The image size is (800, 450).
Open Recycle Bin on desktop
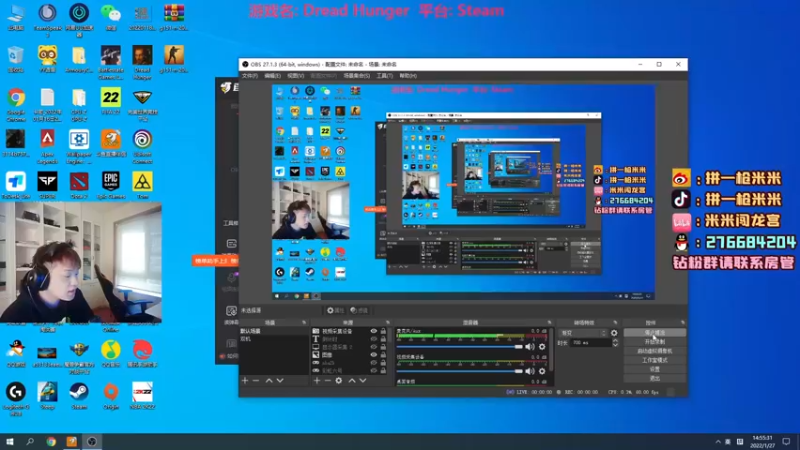tap(16, 59)
